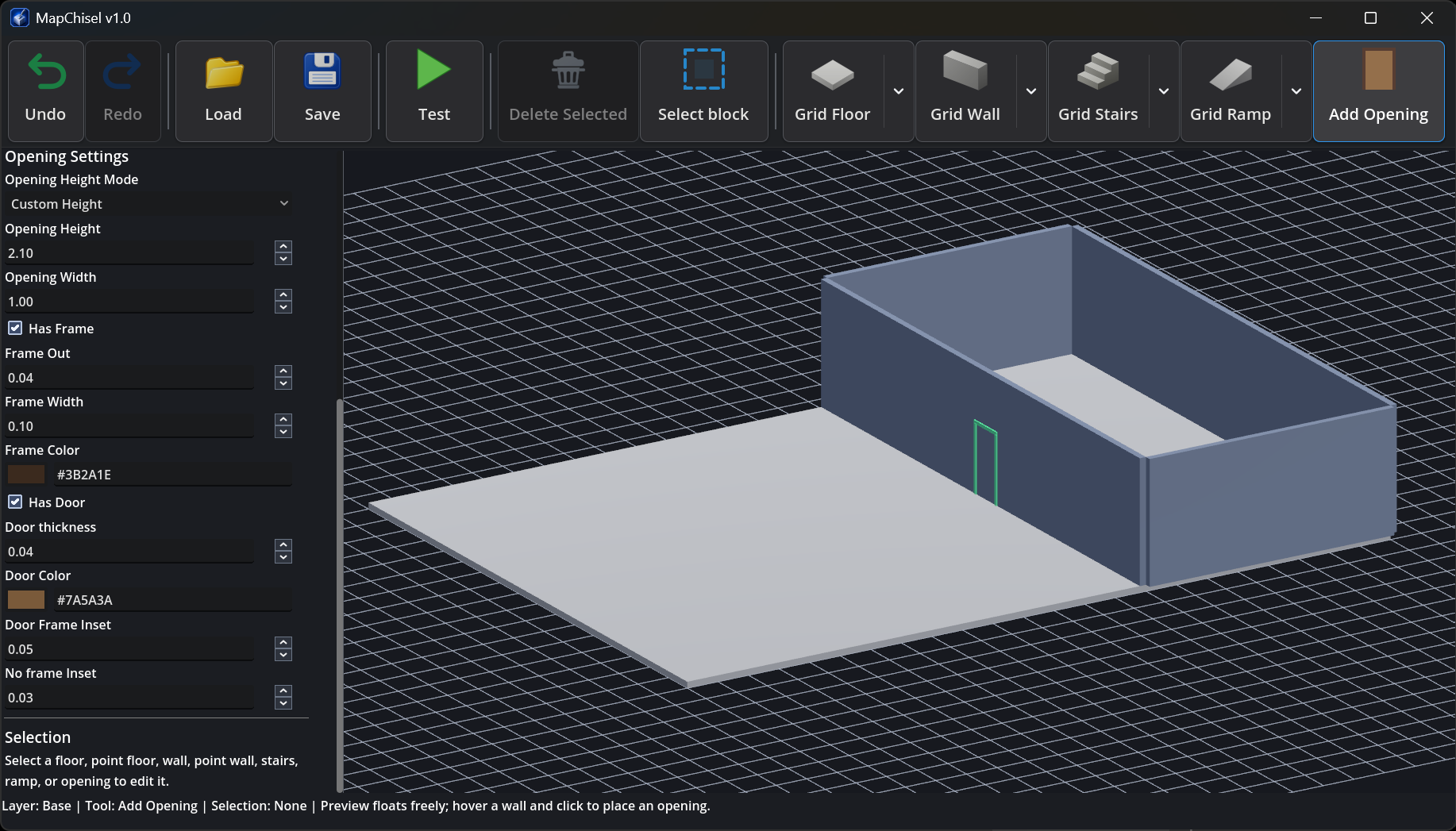
Task: Click the settings panel vertical scrollbar
Action: coord(340,595)
